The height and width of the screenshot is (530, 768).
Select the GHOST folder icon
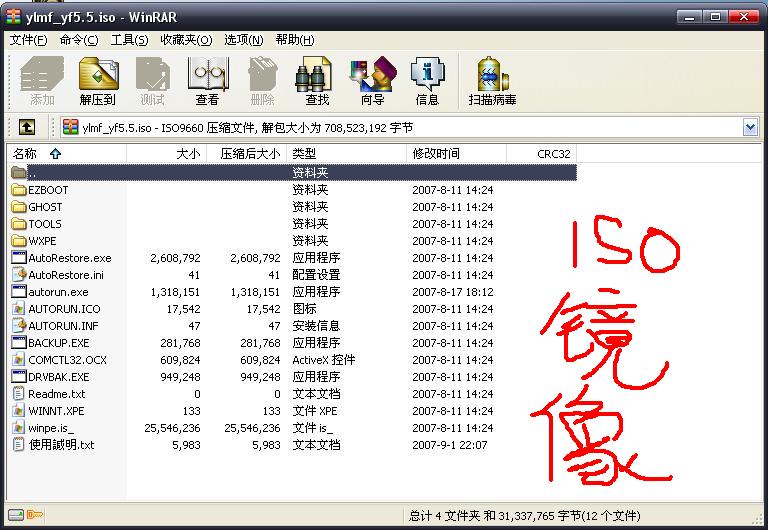(x=19, y=207)
